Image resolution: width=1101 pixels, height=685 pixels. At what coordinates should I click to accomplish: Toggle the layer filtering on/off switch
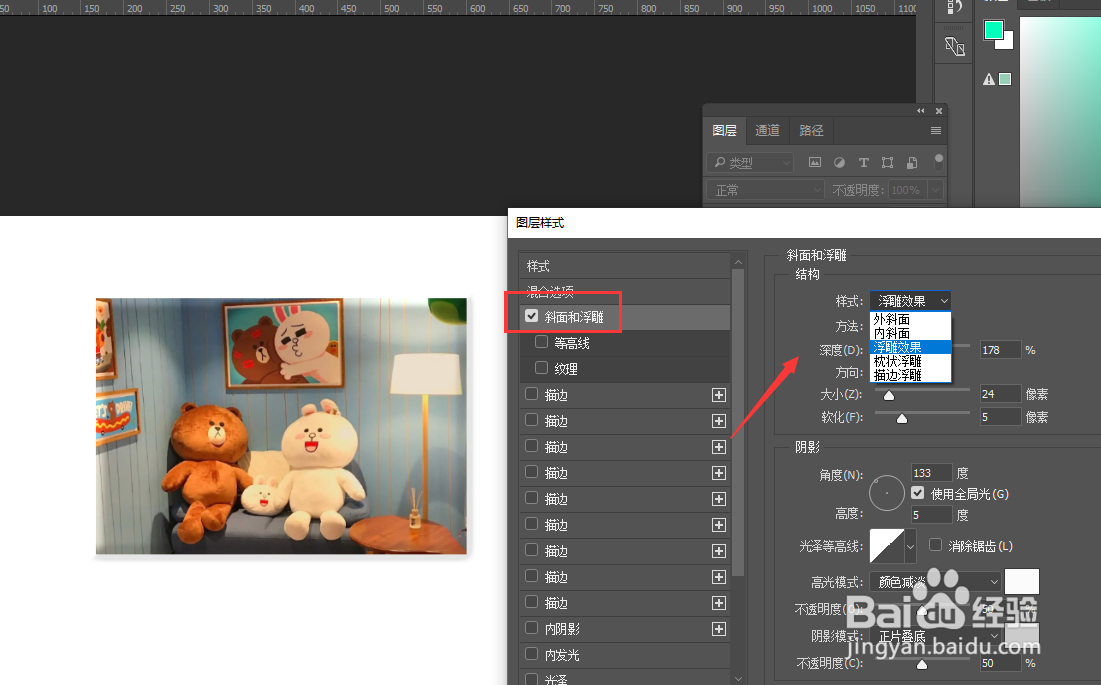click(939, 162)
